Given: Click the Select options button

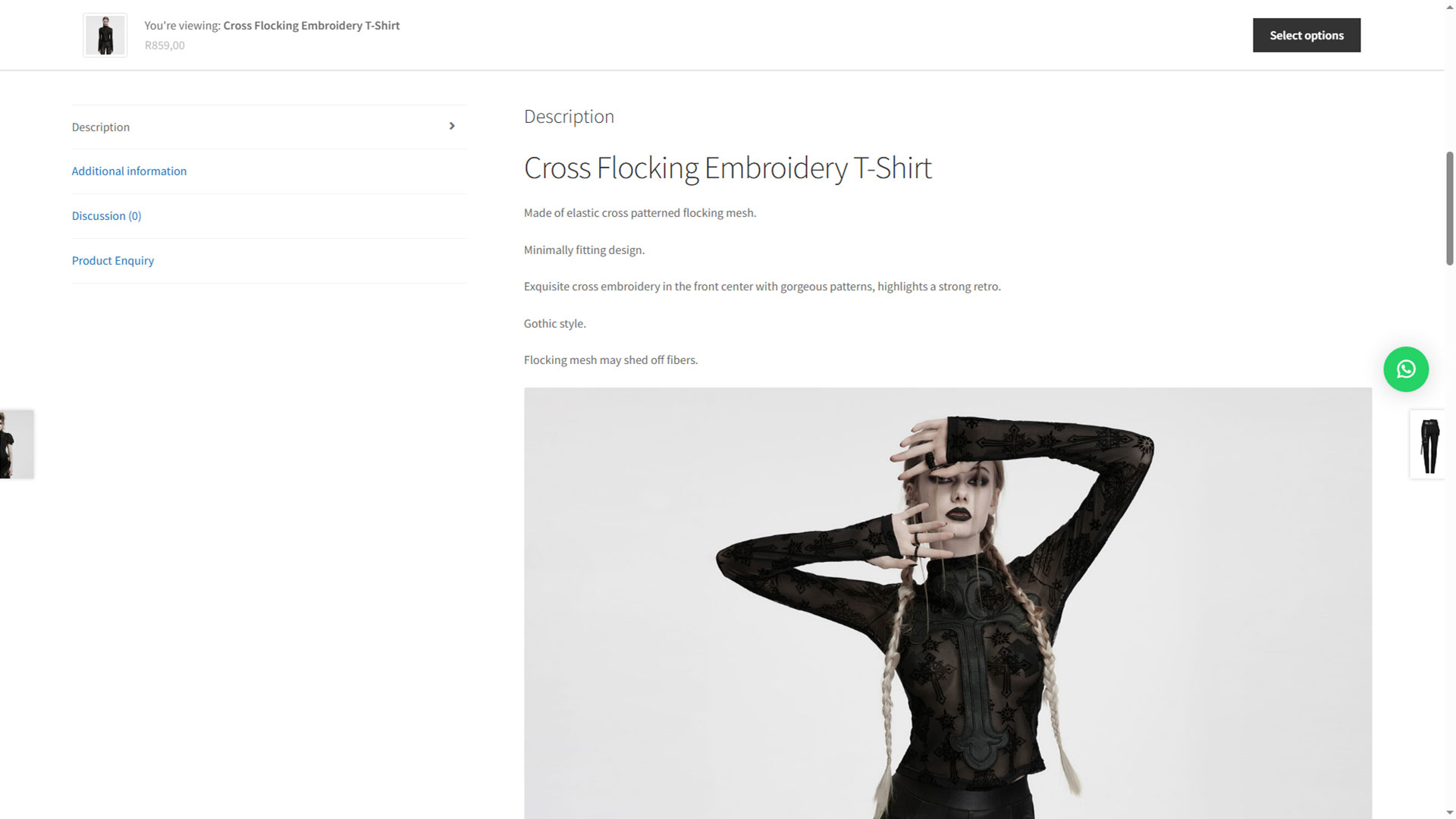Looking at the screenshot, I should pyautogui.click(x=1307, y=35).
